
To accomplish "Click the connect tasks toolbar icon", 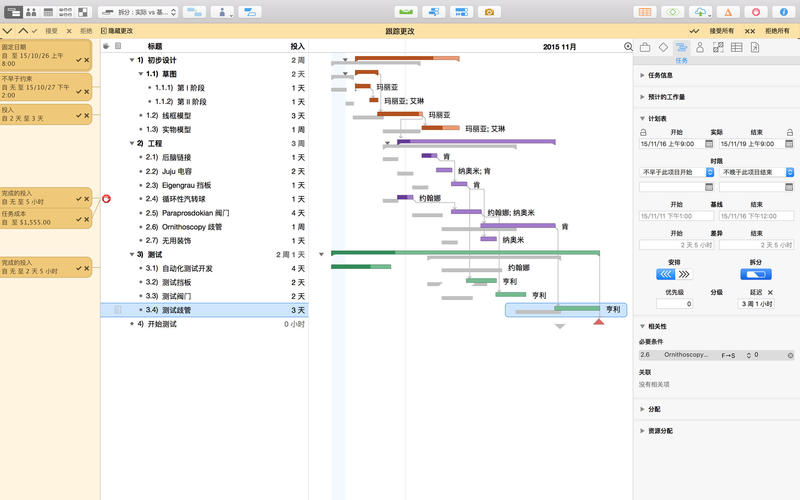I will [194, 12].
